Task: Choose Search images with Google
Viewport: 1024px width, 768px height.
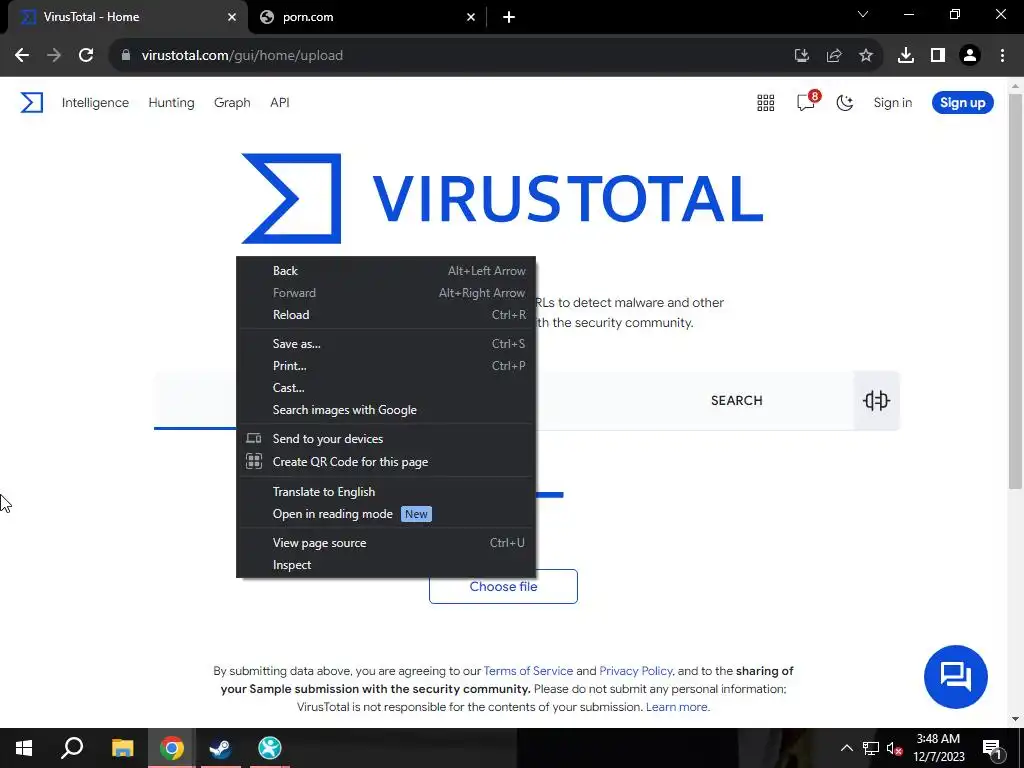Action: point(386,410)
